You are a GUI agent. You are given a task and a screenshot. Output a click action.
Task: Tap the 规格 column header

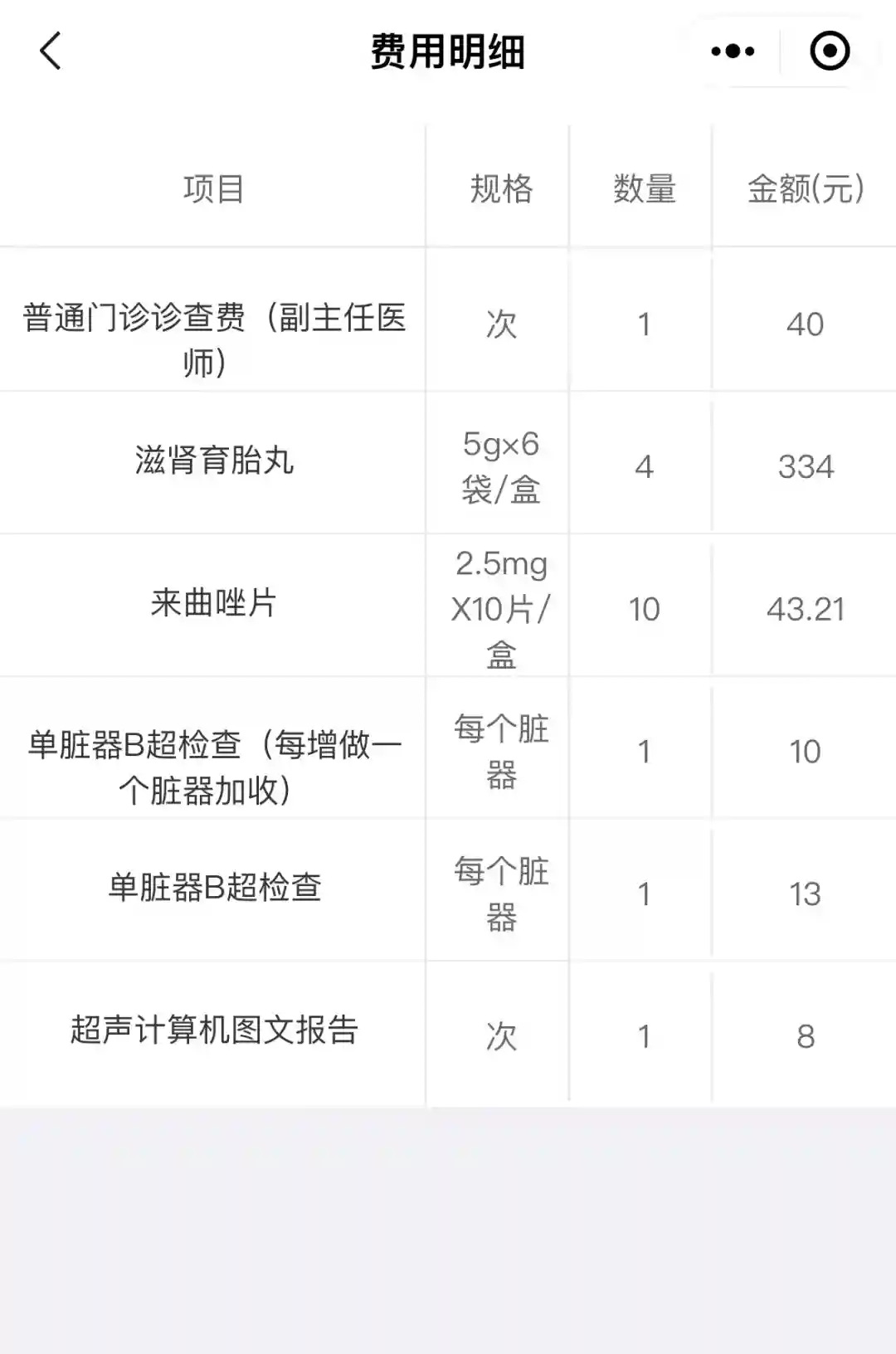point(501,189)
